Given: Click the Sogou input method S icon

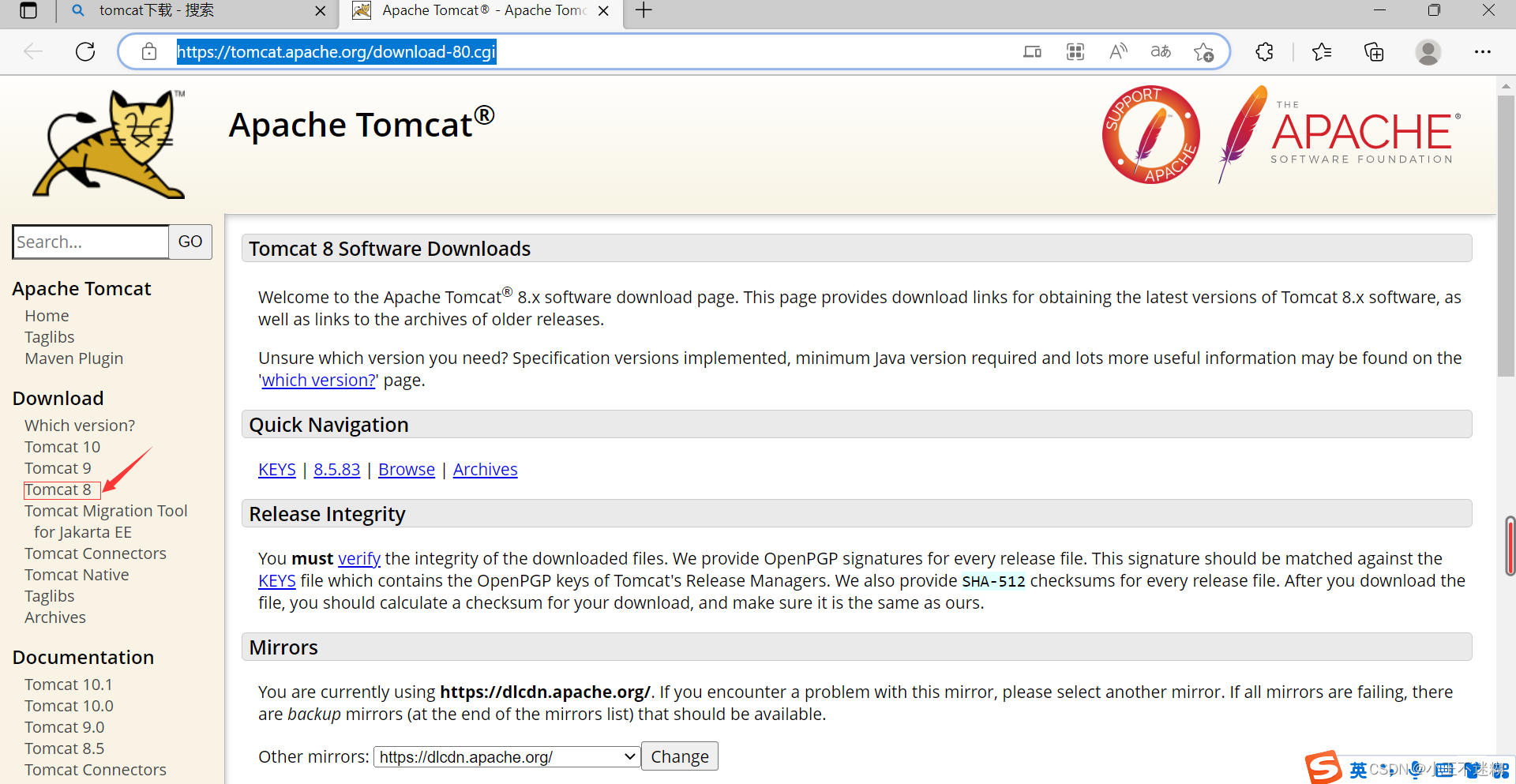Looking at the screenshot, I should coord(1323,767).
